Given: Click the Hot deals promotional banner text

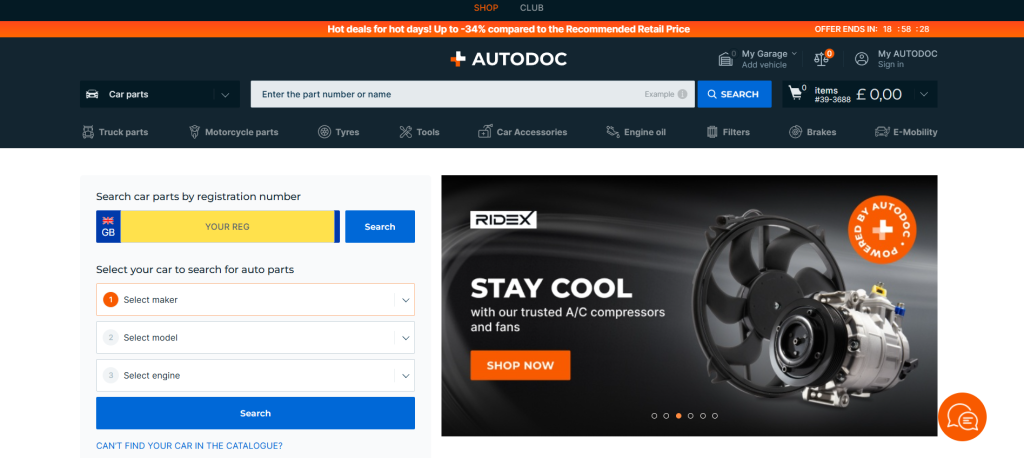Looking at the screenshot, I should pos(509,29).
